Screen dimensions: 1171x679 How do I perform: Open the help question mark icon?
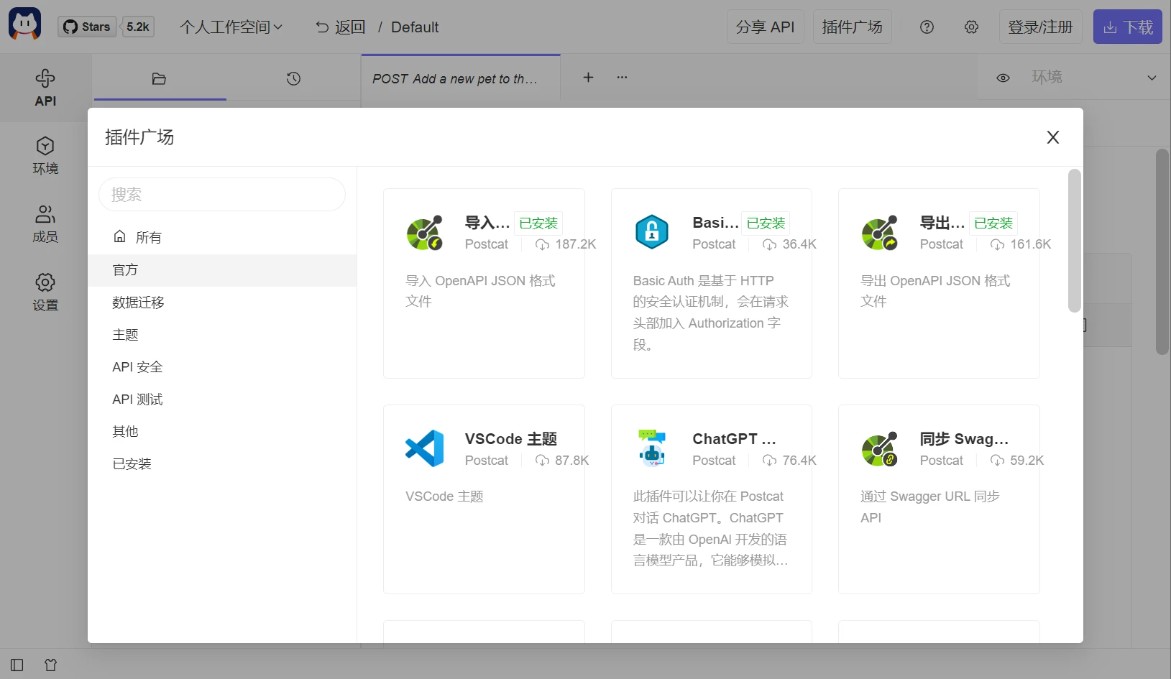(927, 27)
